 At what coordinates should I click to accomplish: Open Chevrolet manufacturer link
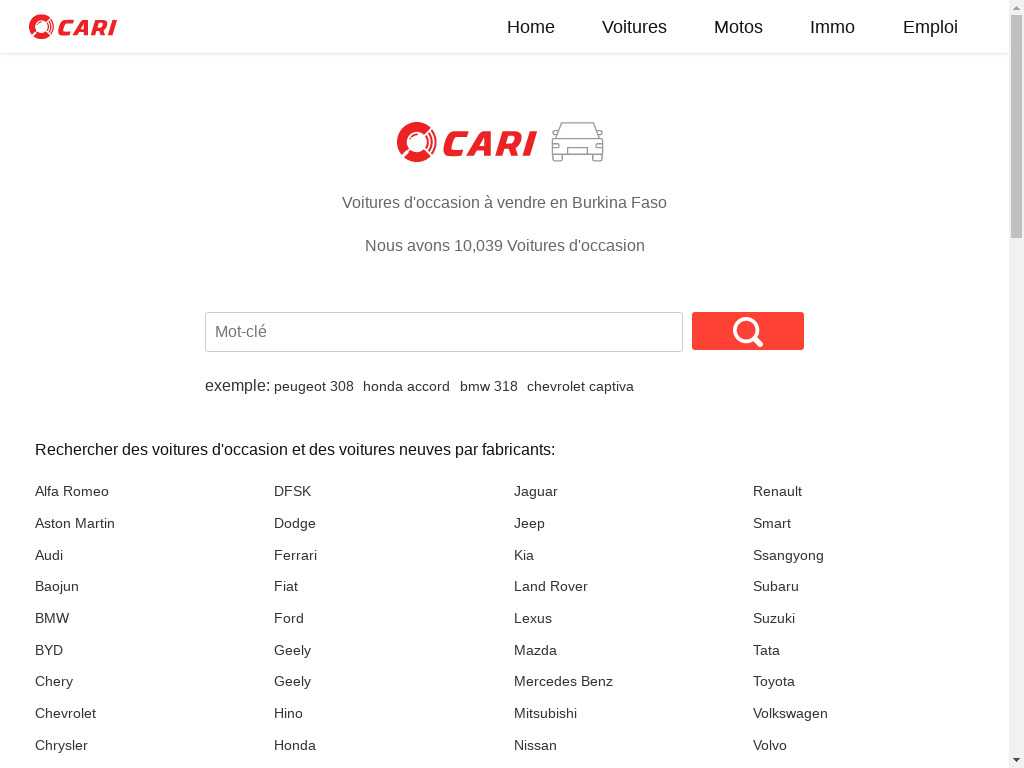[x=65, y=713]
